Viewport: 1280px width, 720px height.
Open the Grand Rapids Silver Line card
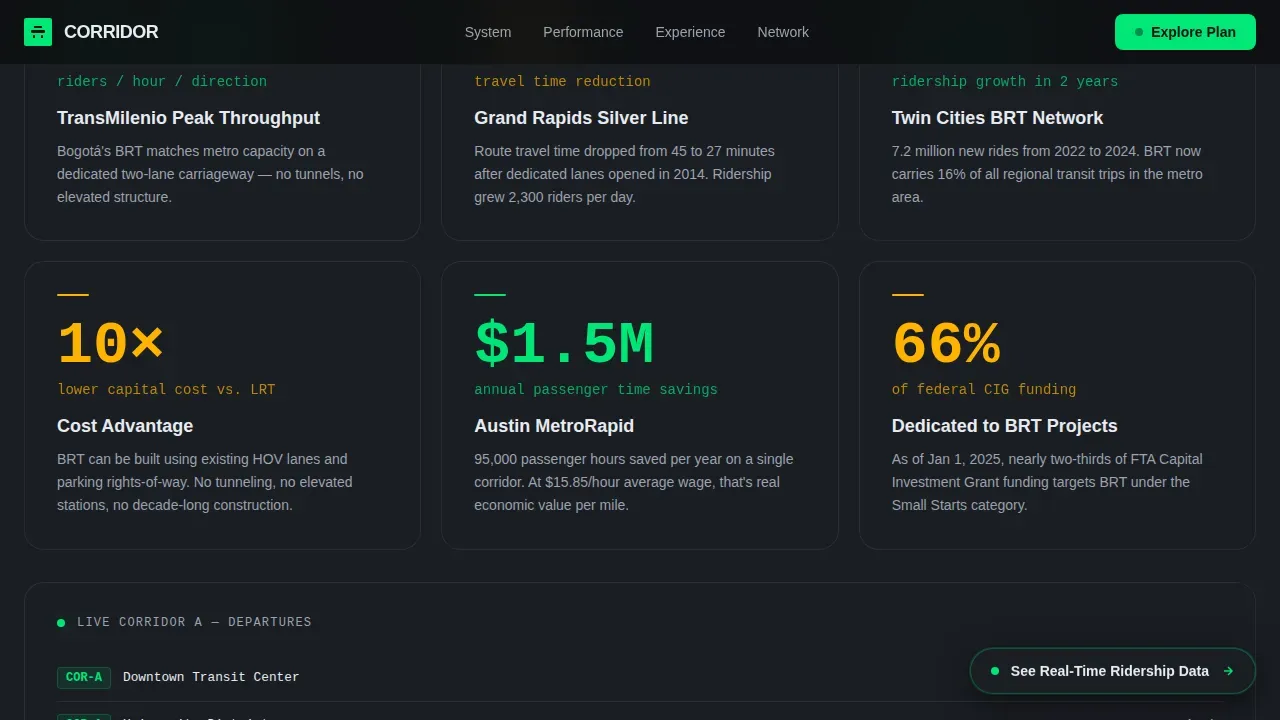(639, 152)
